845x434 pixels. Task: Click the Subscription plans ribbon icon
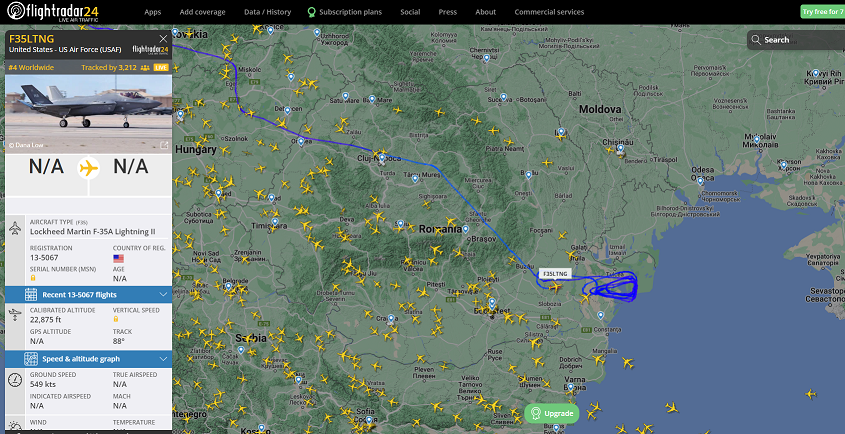[x=311, y=12]
